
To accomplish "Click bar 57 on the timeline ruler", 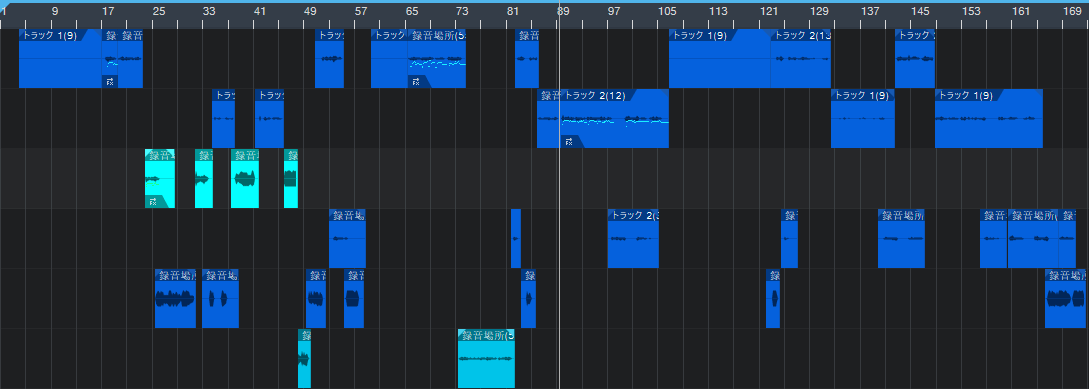I will click(361, 11).
